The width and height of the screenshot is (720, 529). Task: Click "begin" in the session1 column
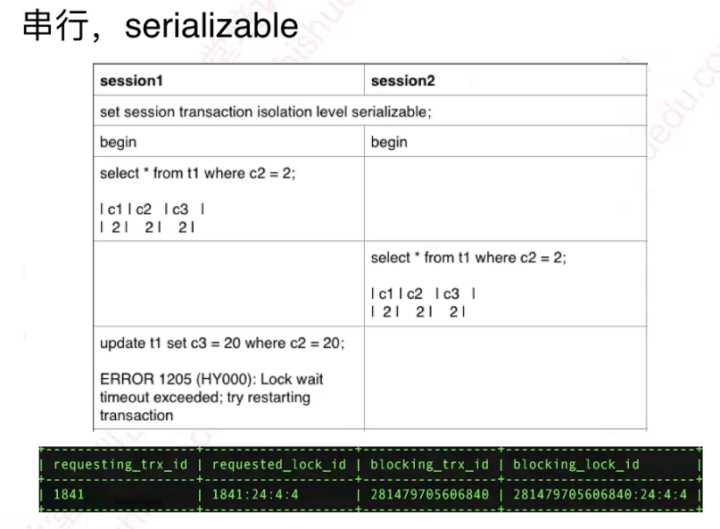pos(118,142)
